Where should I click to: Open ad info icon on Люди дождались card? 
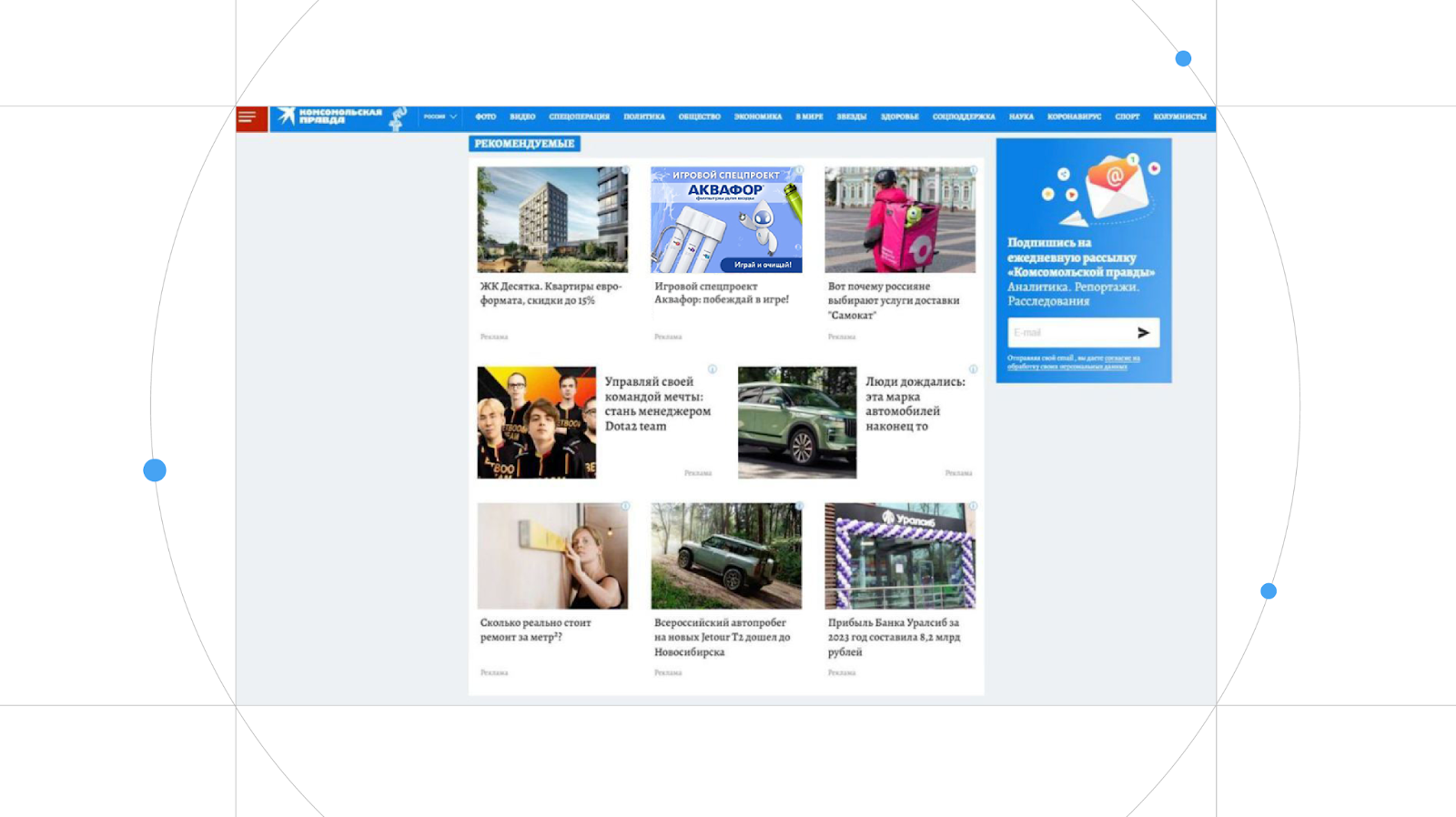tap(973, 369)
